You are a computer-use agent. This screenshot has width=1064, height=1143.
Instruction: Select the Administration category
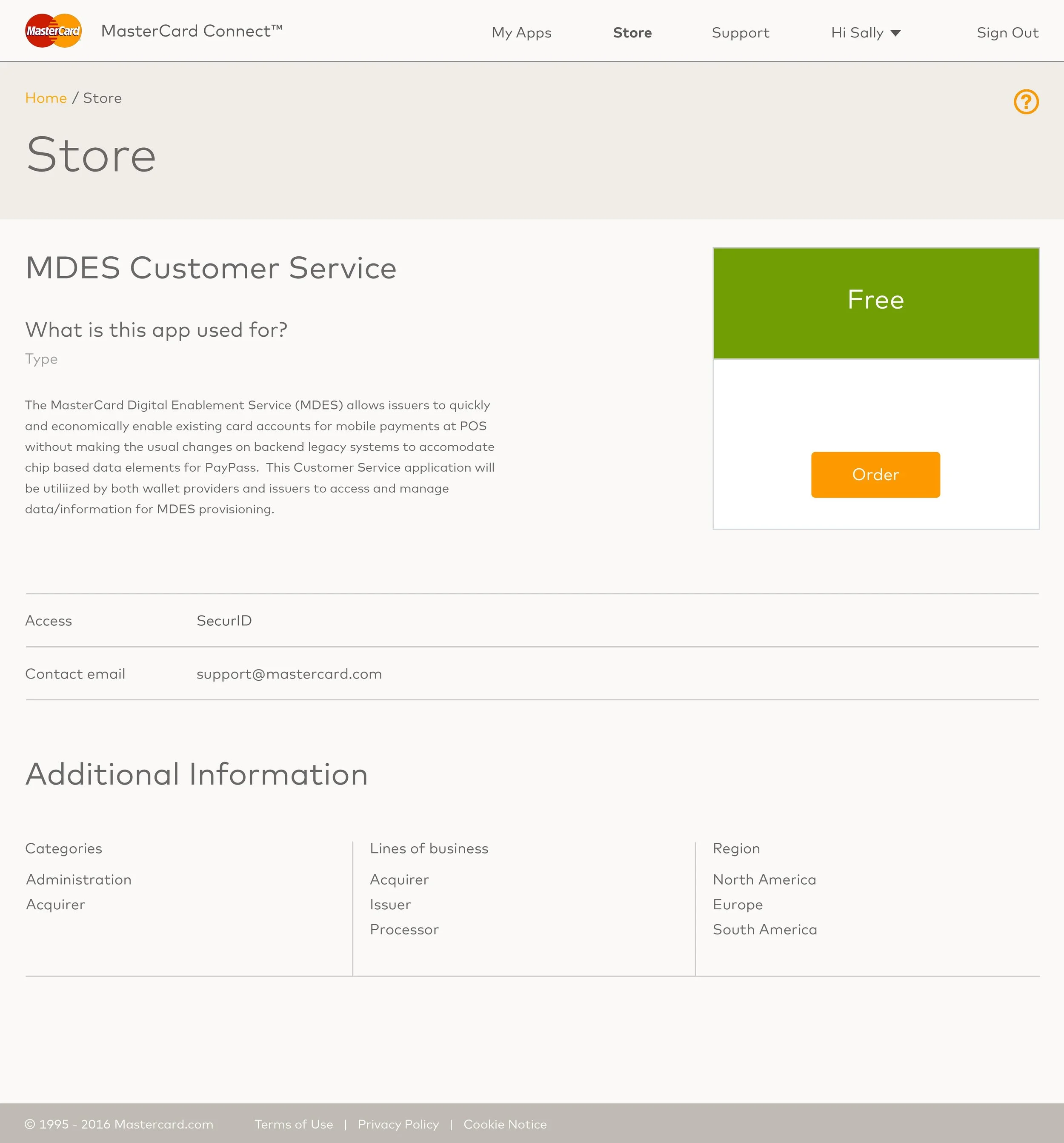(x=78, y=879)
